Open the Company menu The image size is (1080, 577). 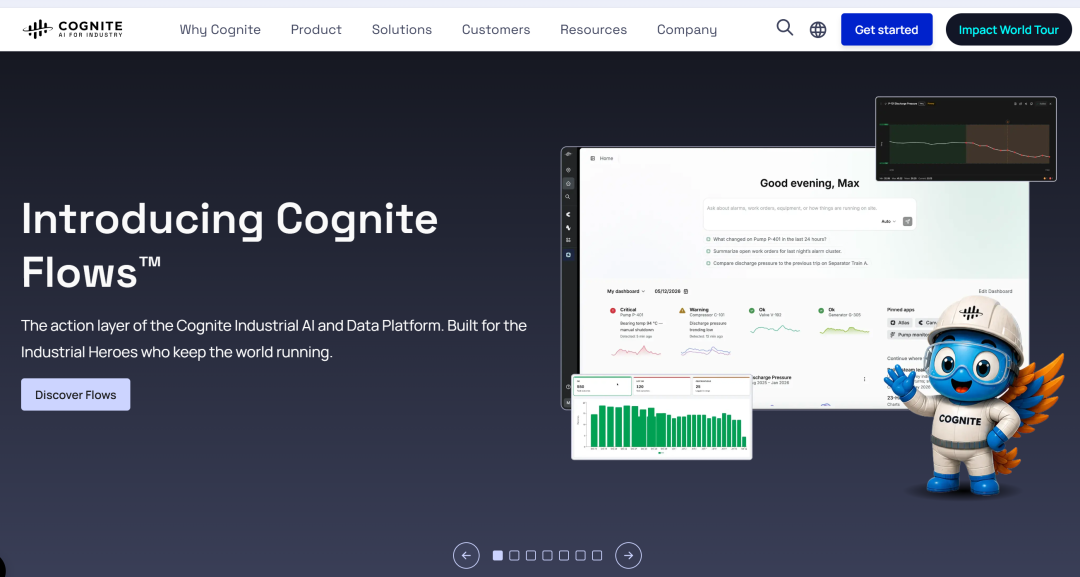coord(687,30)
